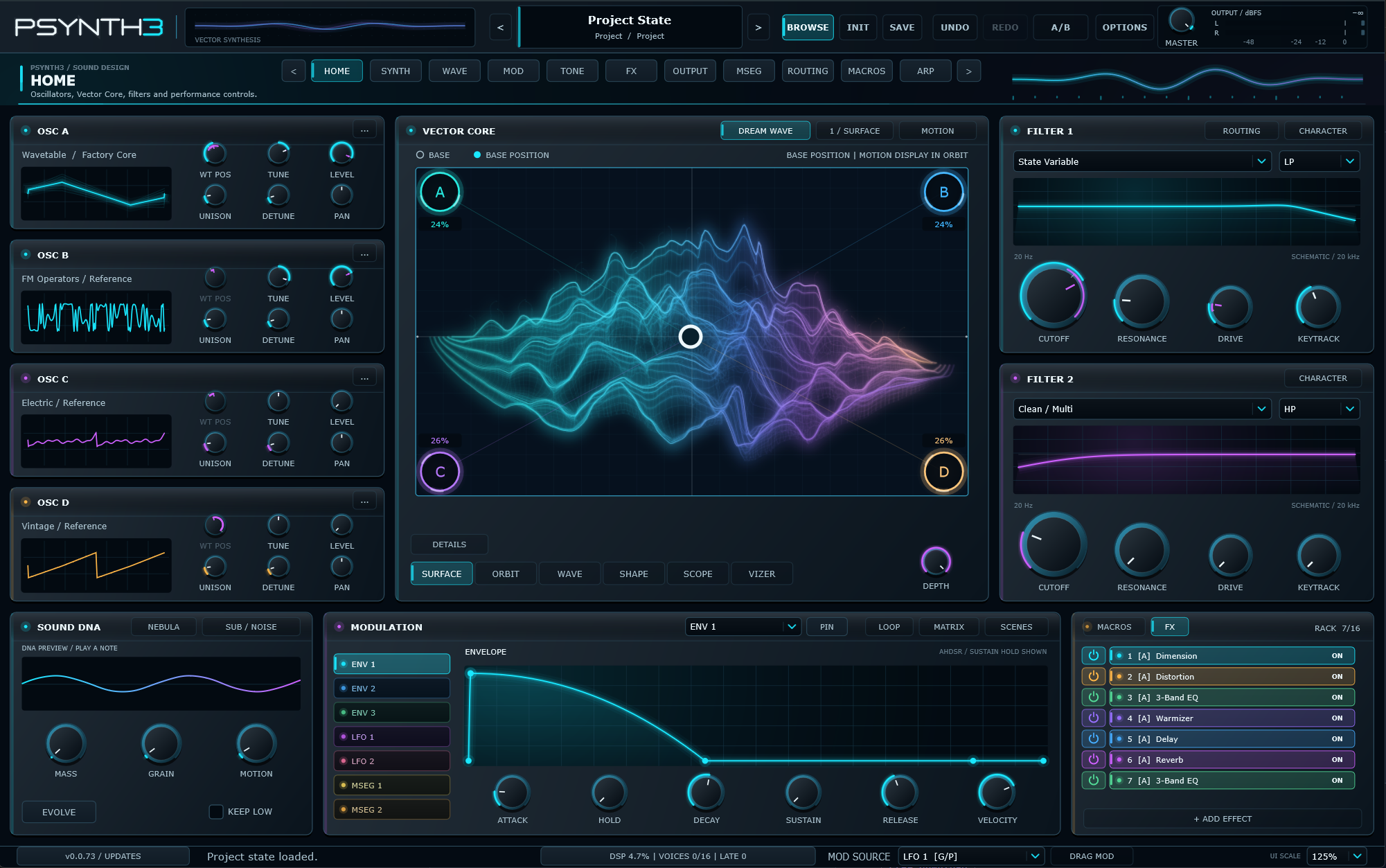
Task: Go to next preset arrow
Action: tap(758, 27)
